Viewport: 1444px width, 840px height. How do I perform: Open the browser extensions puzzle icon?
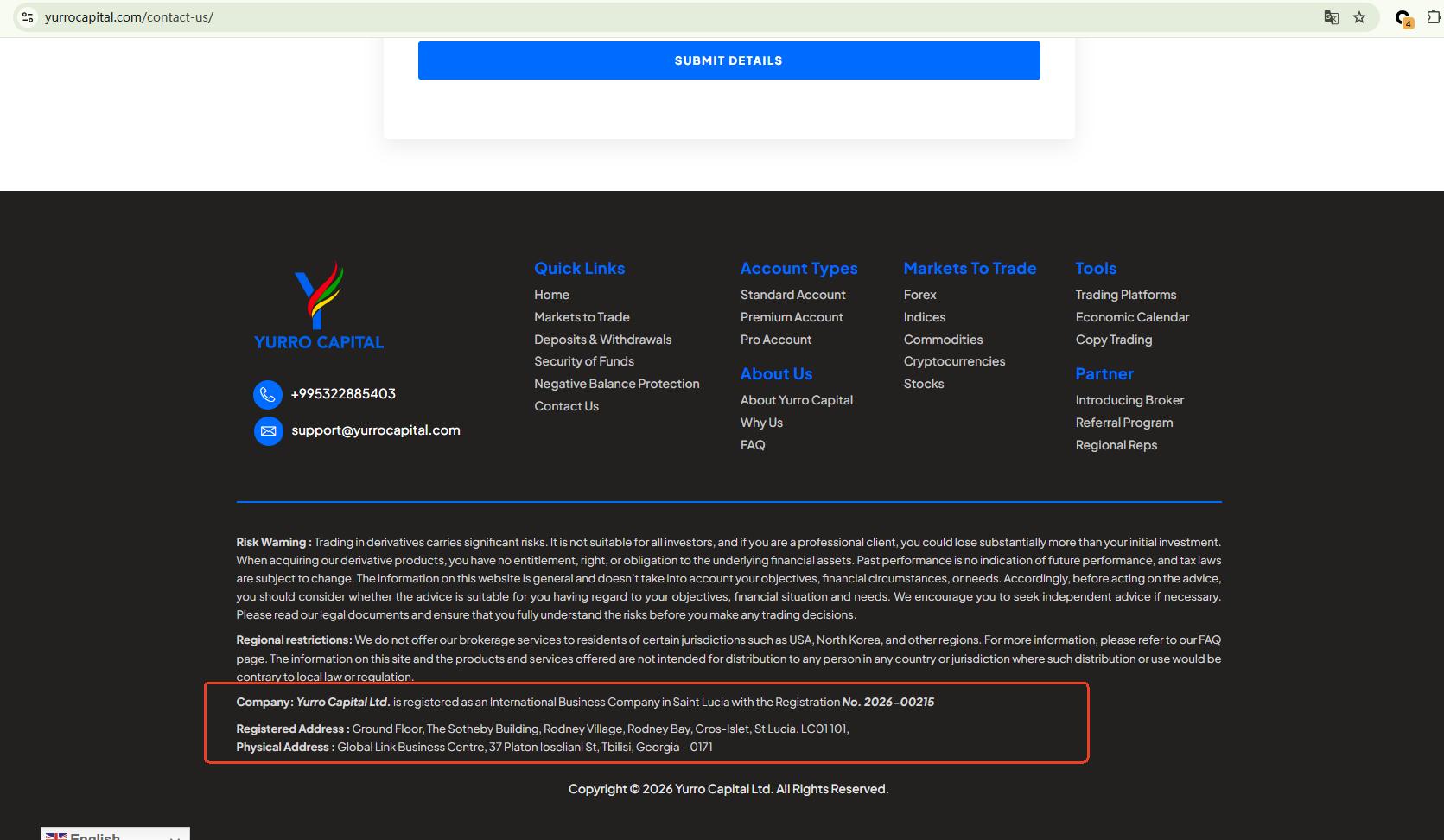1434,17
